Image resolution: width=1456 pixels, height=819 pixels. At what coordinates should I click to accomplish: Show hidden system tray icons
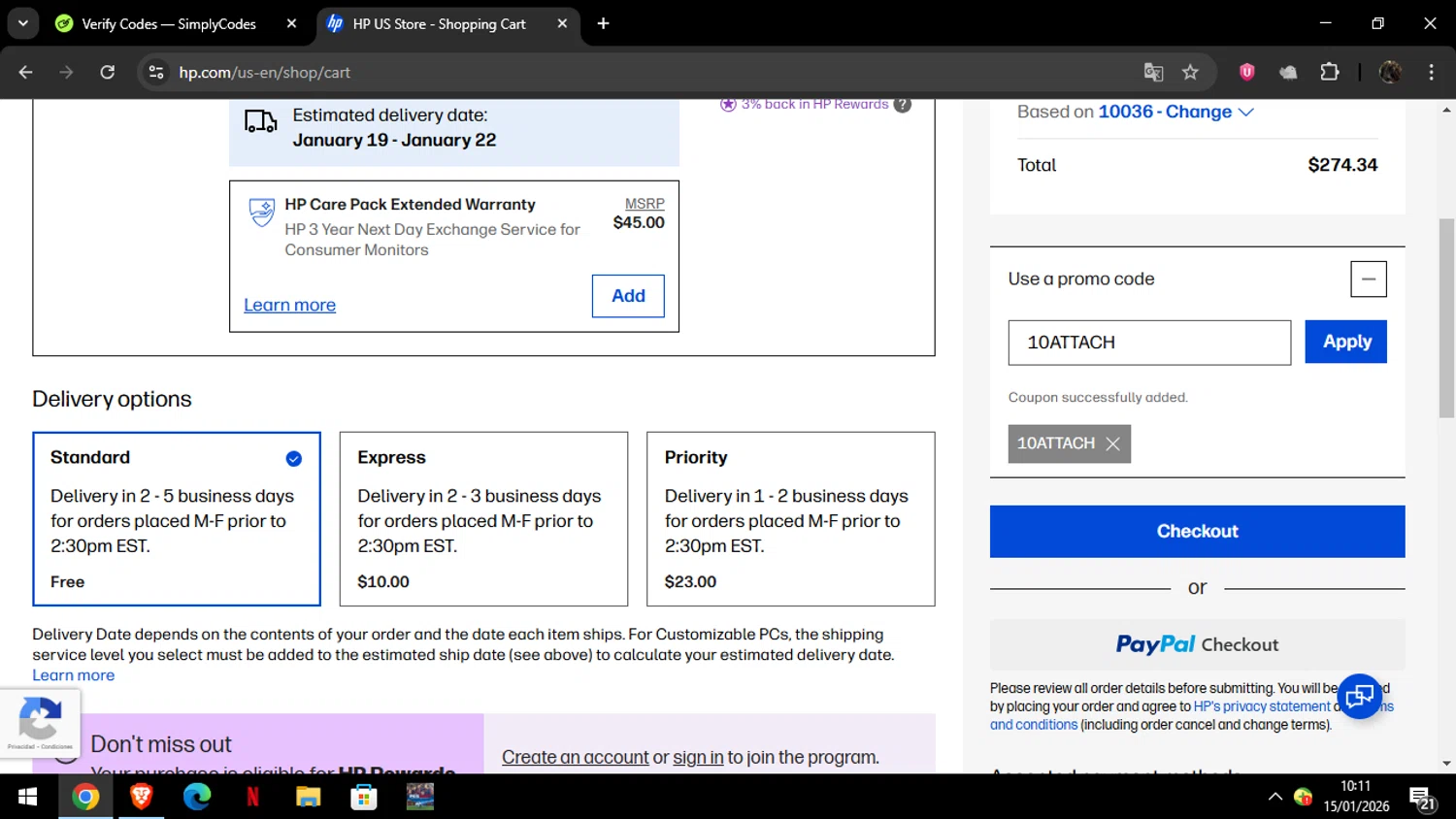(x=1274, y=797)
